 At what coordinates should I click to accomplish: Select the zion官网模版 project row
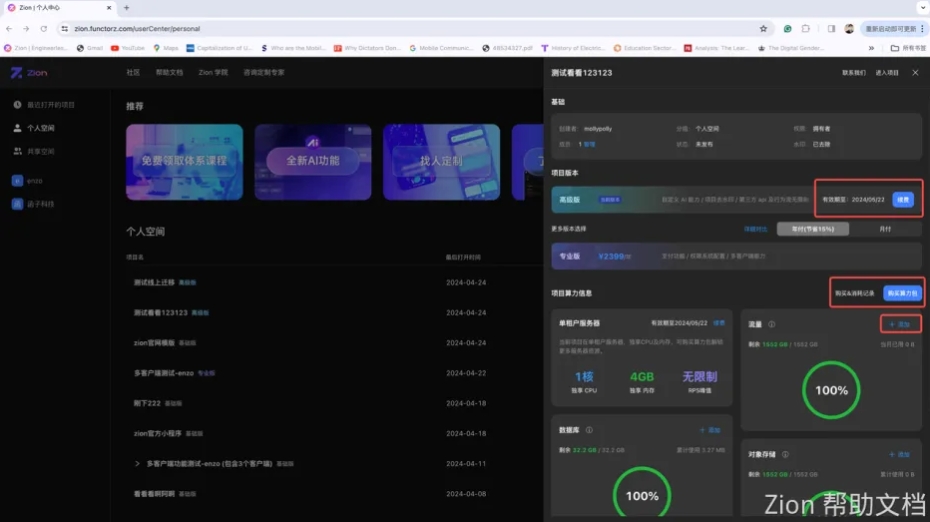click(x=335, y=343)
